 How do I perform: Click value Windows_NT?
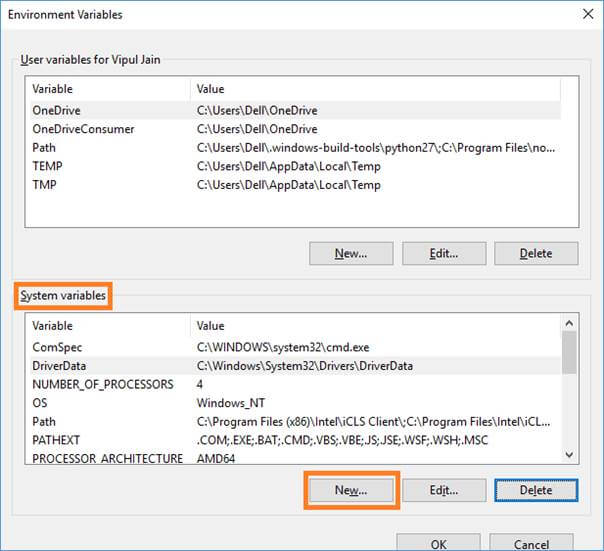(x=231, y=403)
